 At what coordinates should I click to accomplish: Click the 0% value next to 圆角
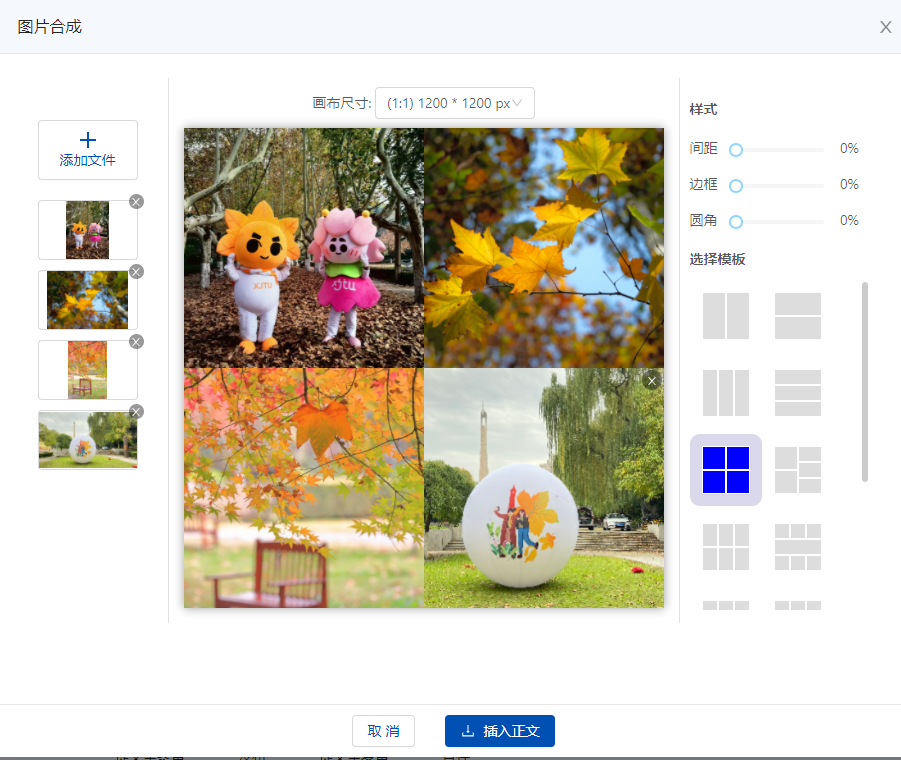pyautogui.click(x=849, y=221)
